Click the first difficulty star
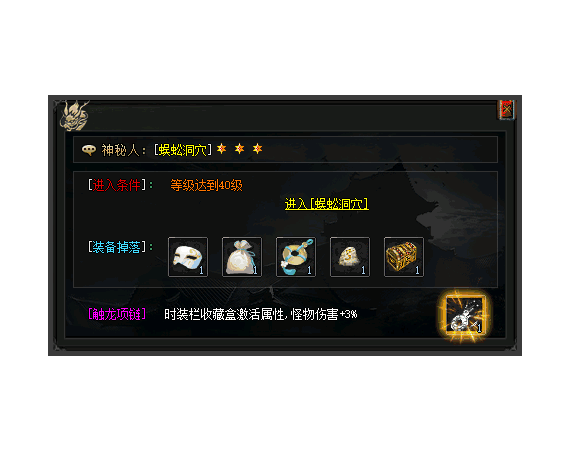This screenshot has width=568, height=450. 221,149
